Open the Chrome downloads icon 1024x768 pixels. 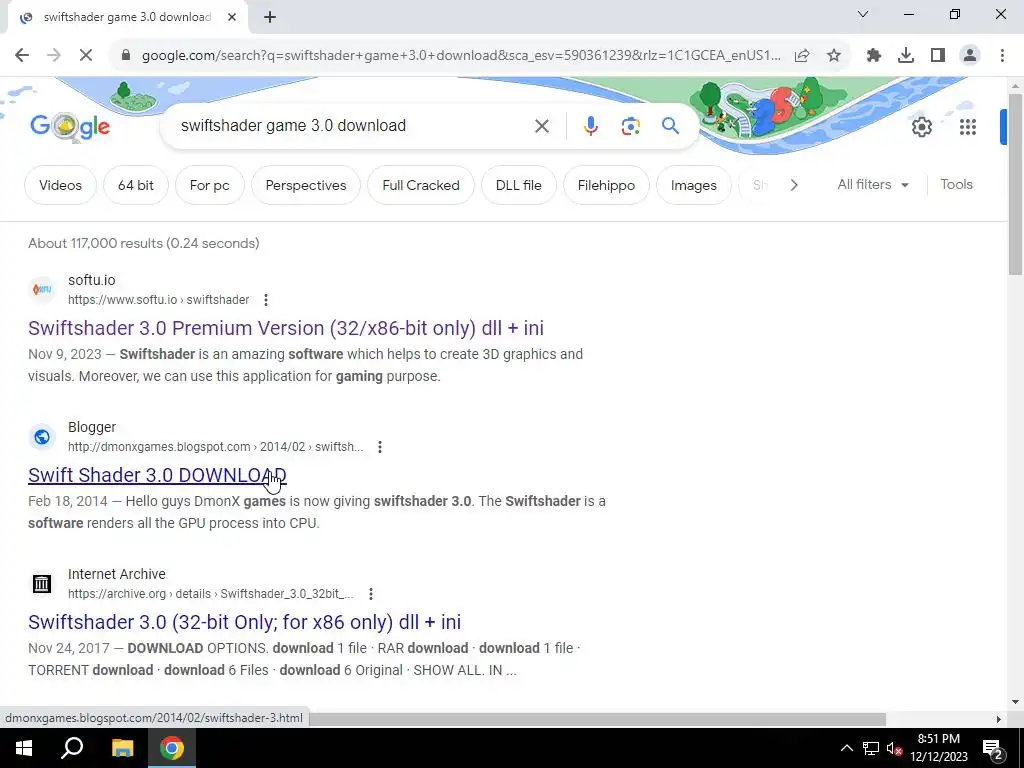click(x=906, y=56)
